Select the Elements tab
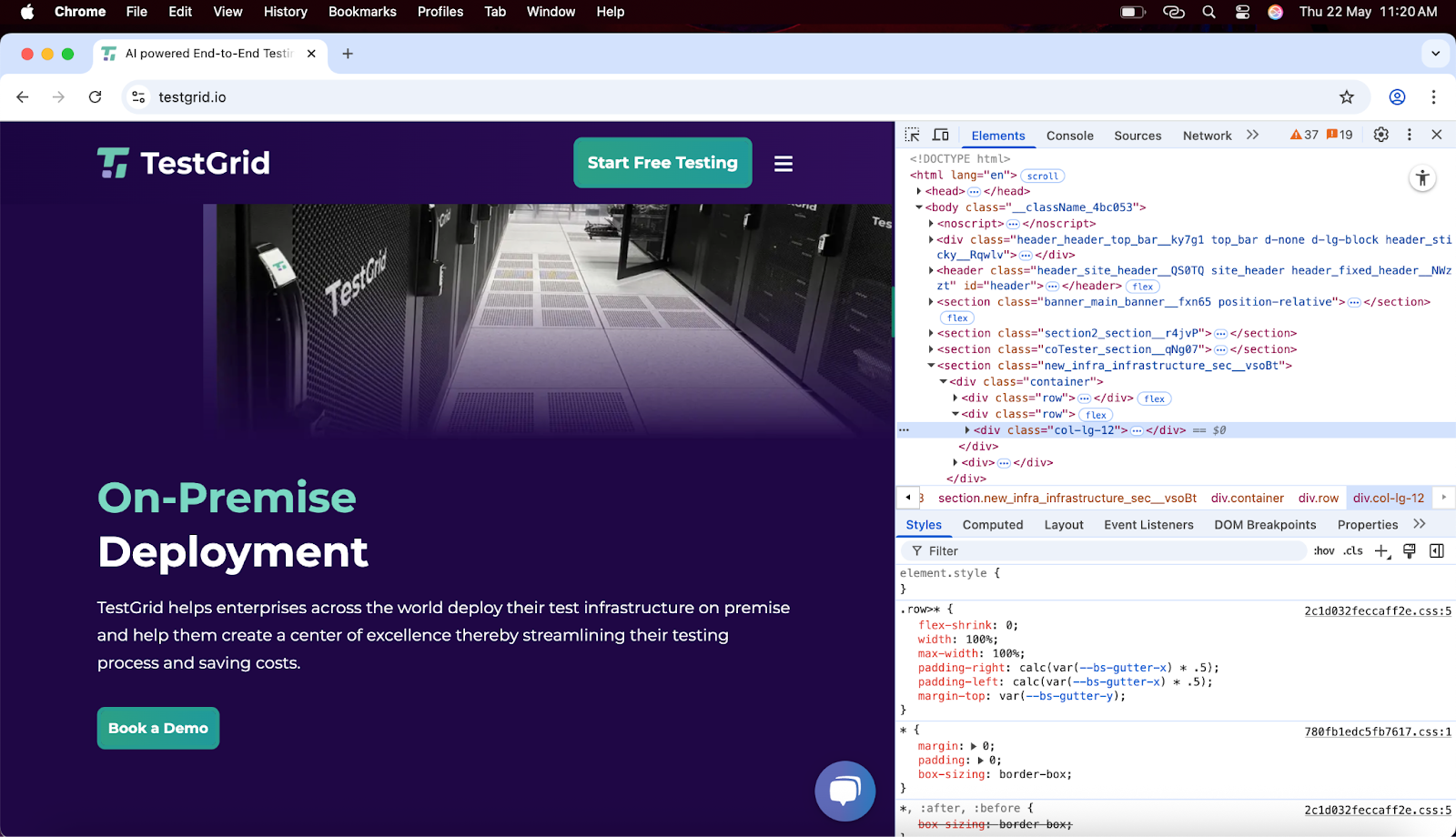The height and width of the screenshot is (837, 1456). 998,136
